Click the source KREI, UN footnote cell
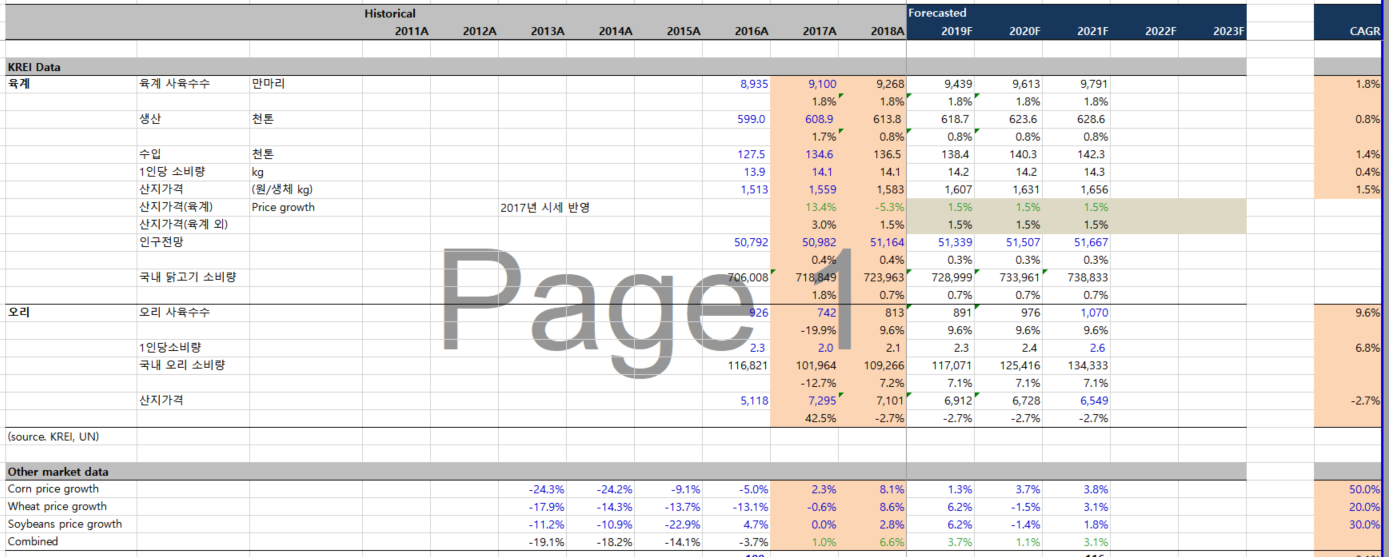Viewport: 1389px width, 557px height. (x=53, y=437)
